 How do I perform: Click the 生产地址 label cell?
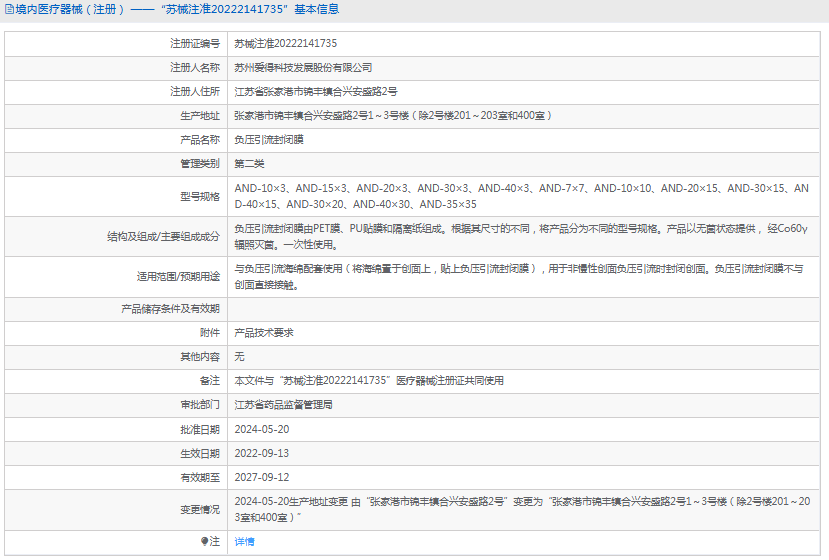[116, 115]
